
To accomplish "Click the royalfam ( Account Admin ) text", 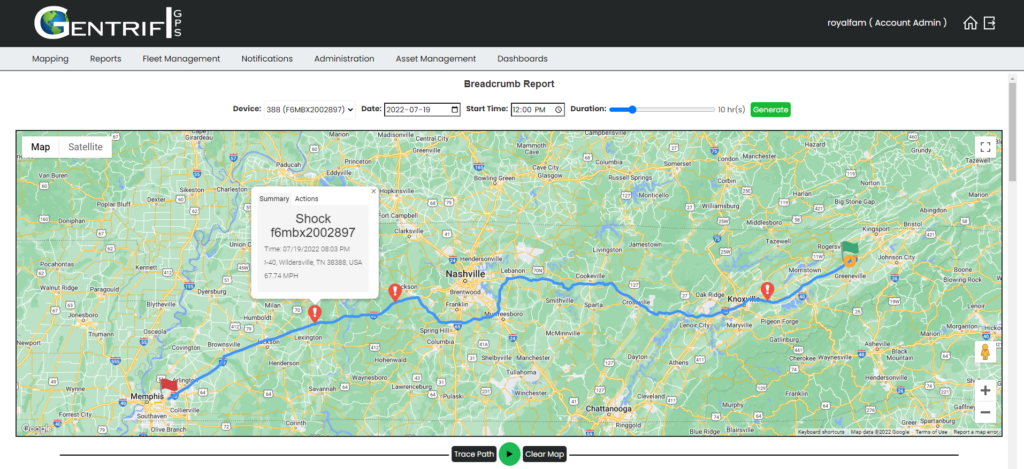I will point(887,23).
